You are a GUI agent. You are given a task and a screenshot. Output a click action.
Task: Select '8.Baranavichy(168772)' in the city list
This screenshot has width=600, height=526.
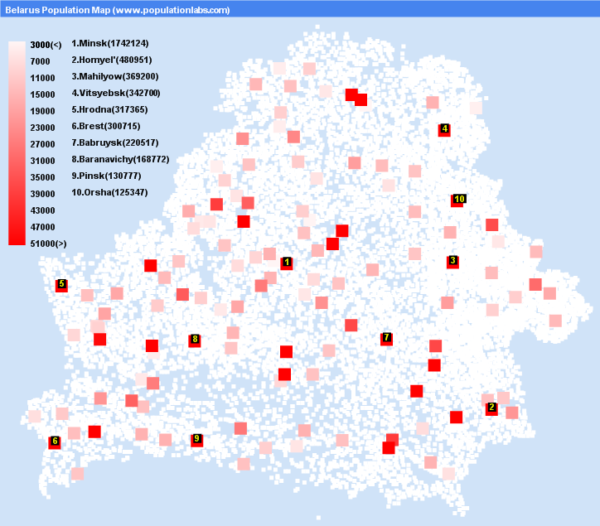(x=120, y=159)
